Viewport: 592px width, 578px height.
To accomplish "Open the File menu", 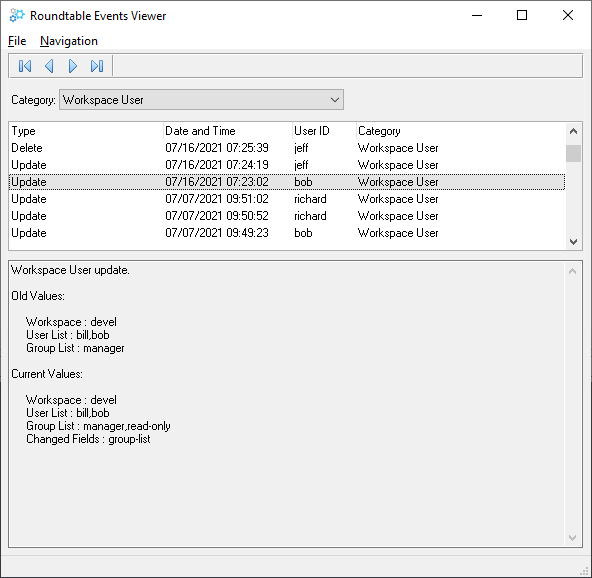I will [x=17, y=41].
